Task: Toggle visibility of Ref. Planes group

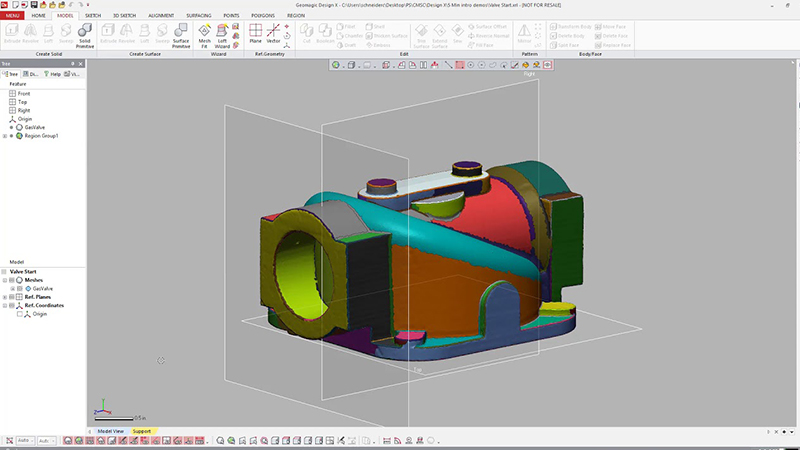Action: [x=13, y=297]
